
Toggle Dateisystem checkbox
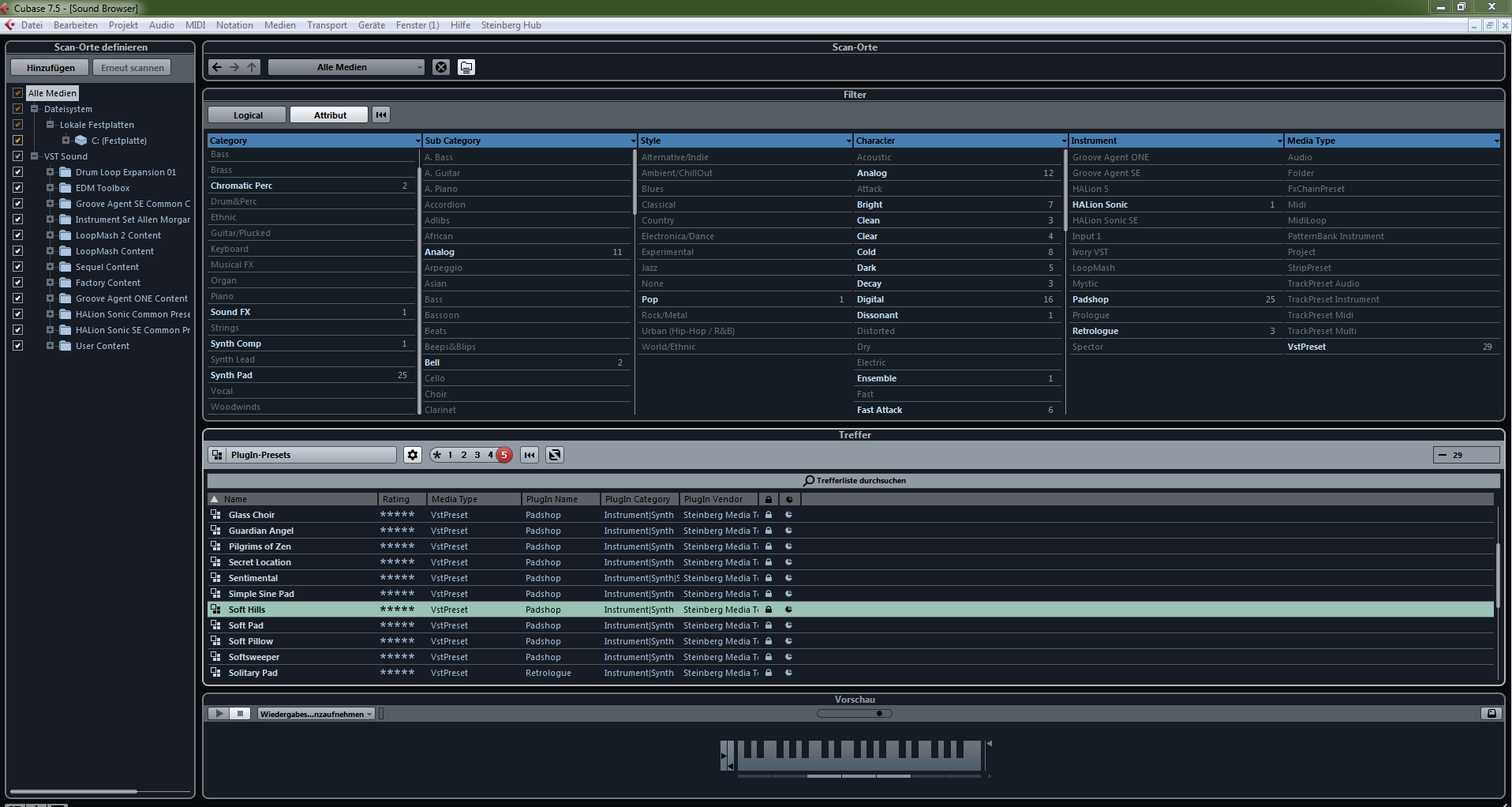(17, 109)
